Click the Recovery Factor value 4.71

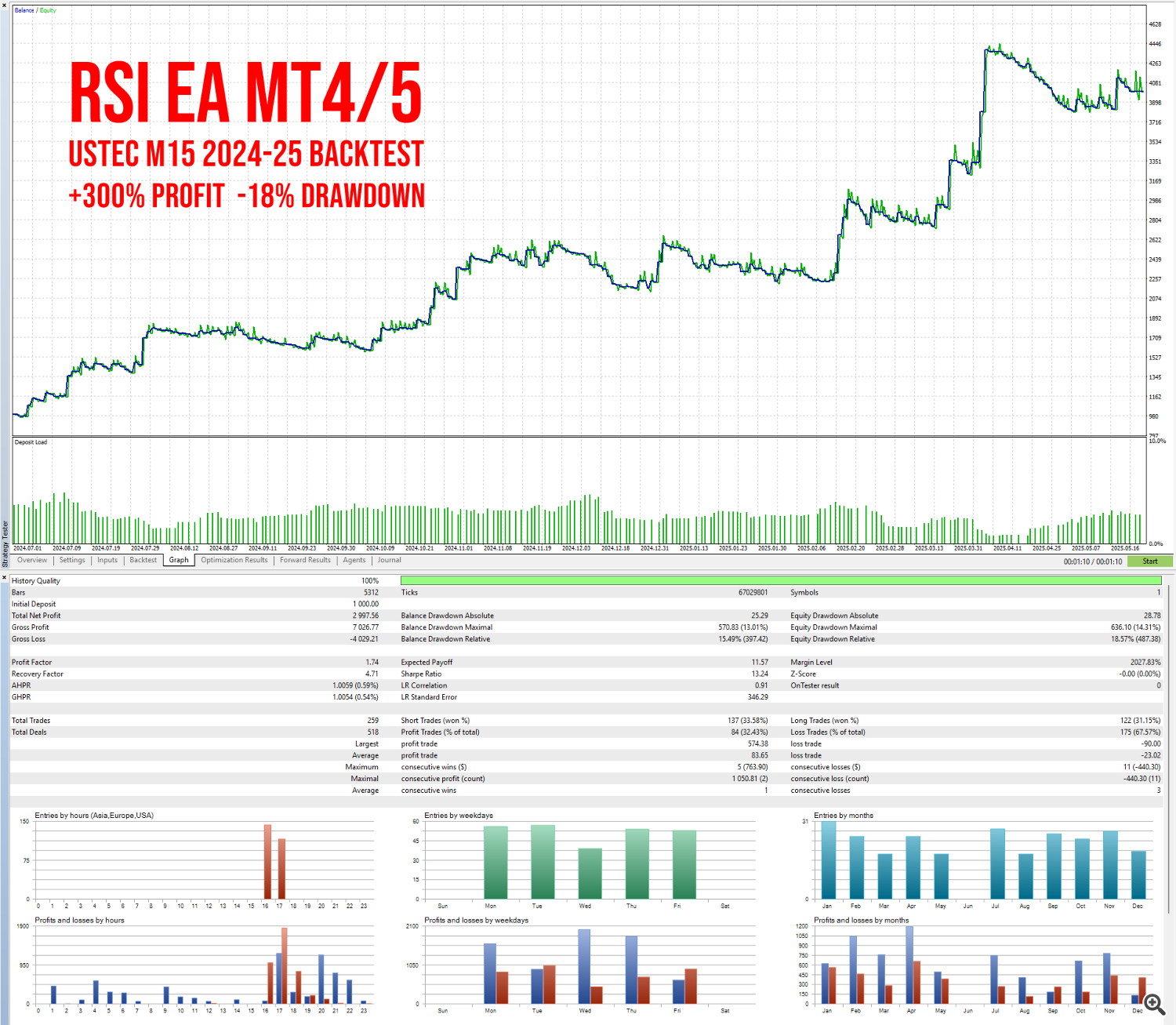click(x=372, y=674)
